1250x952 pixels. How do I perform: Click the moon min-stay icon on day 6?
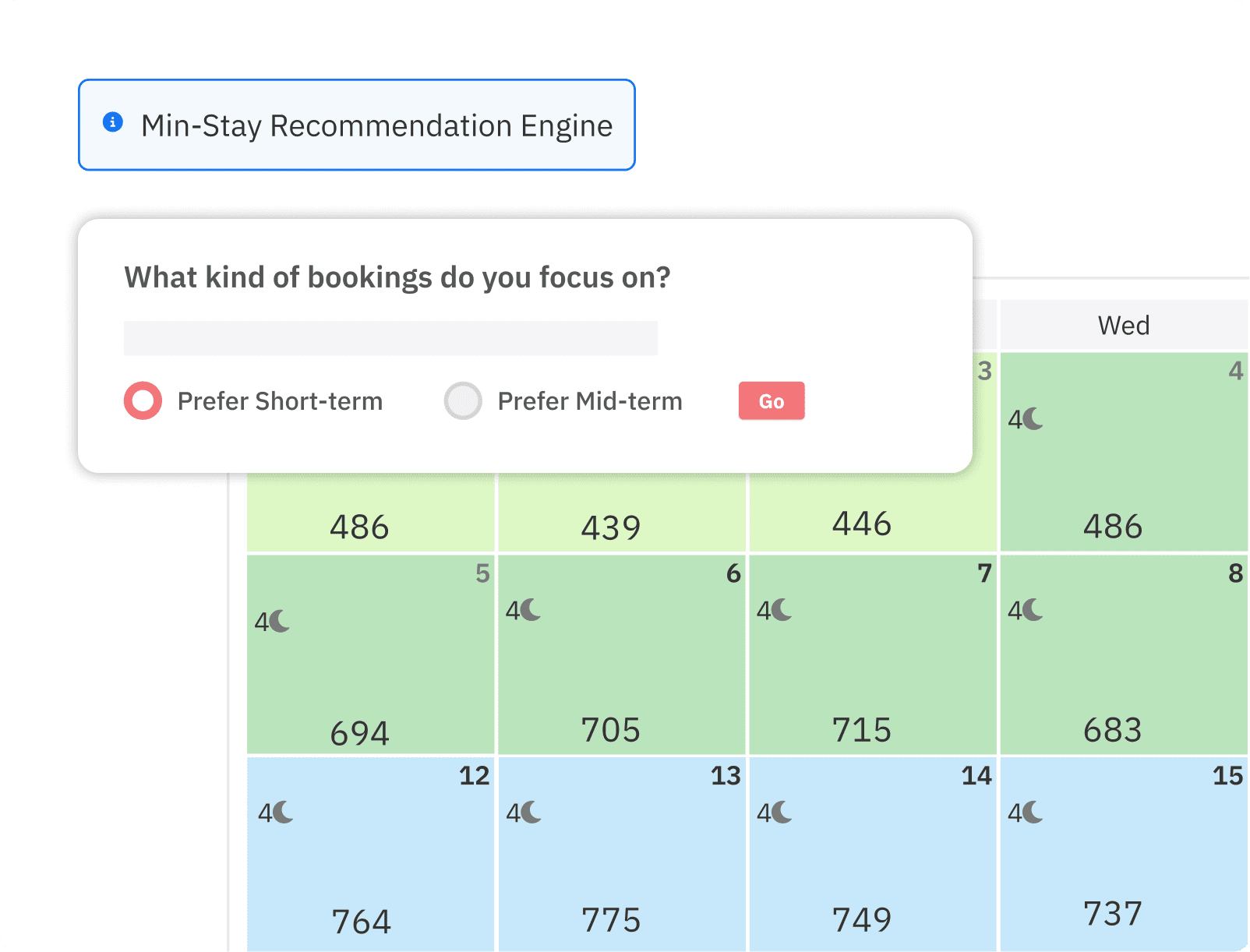(x=531, y=609)
